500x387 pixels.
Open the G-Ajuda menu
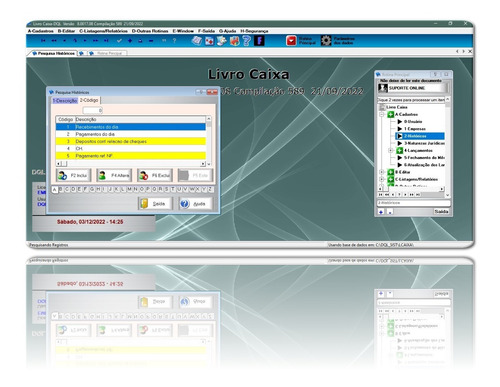pyautogui.click(x=228, y=31)
